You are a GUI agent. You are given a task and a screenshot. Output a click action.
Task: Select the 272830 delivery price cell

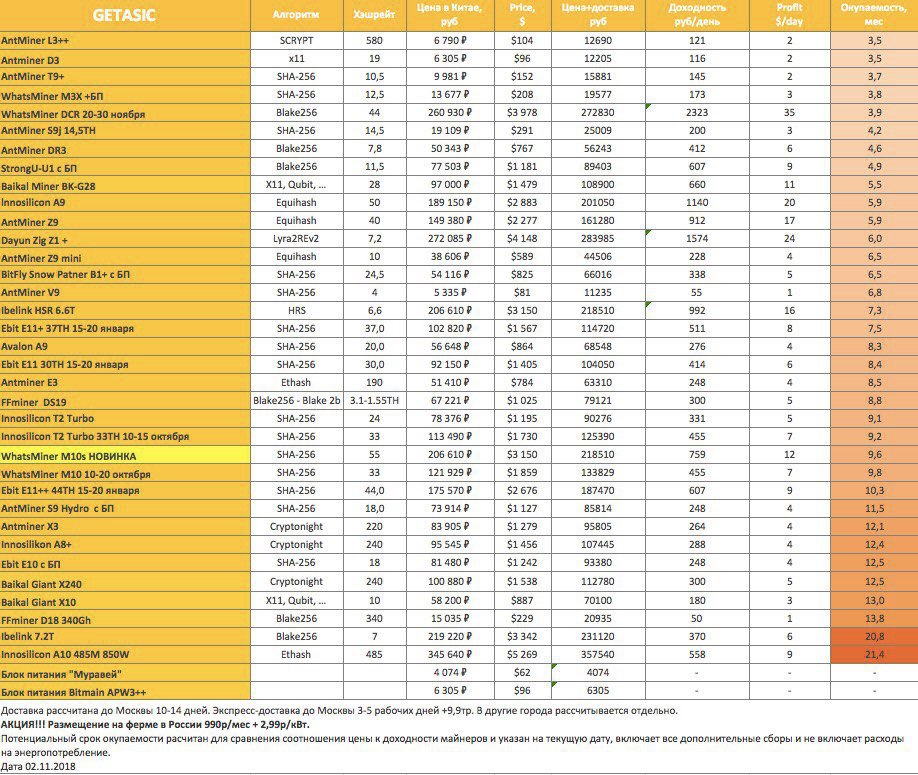[x=598, y=113]
